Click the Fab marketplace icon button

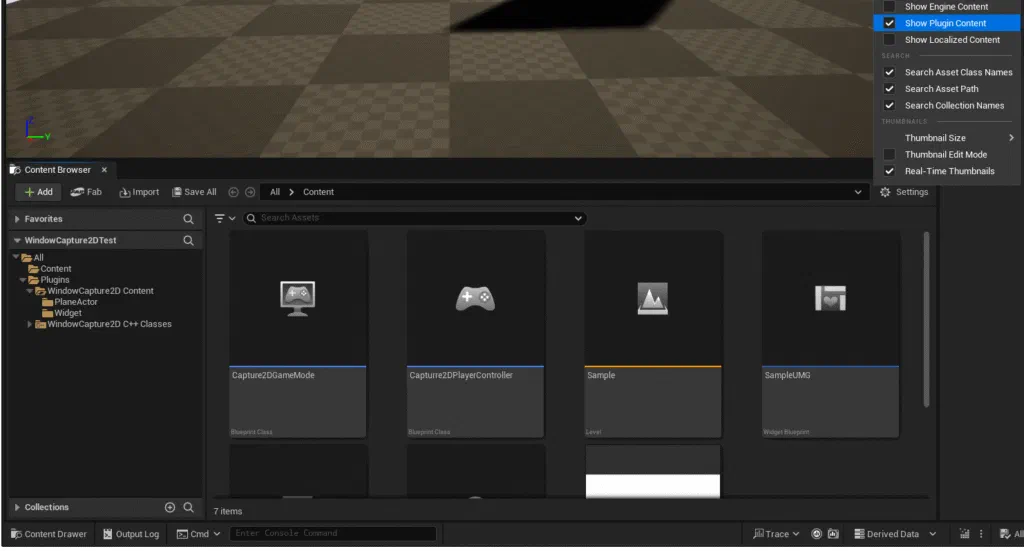(x=86, y=192)
